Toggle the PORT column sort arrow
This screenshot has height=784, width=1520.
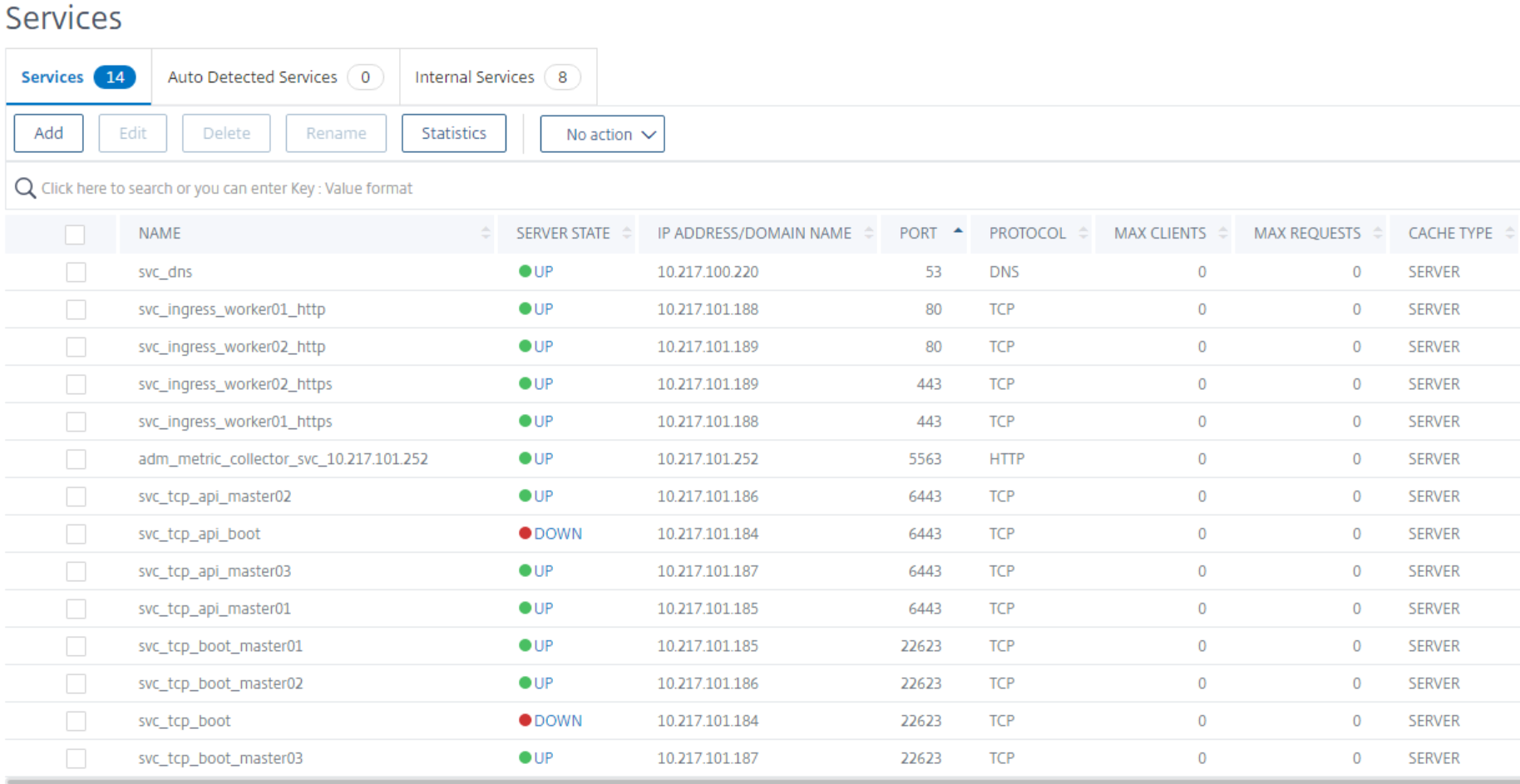[958, 231]
